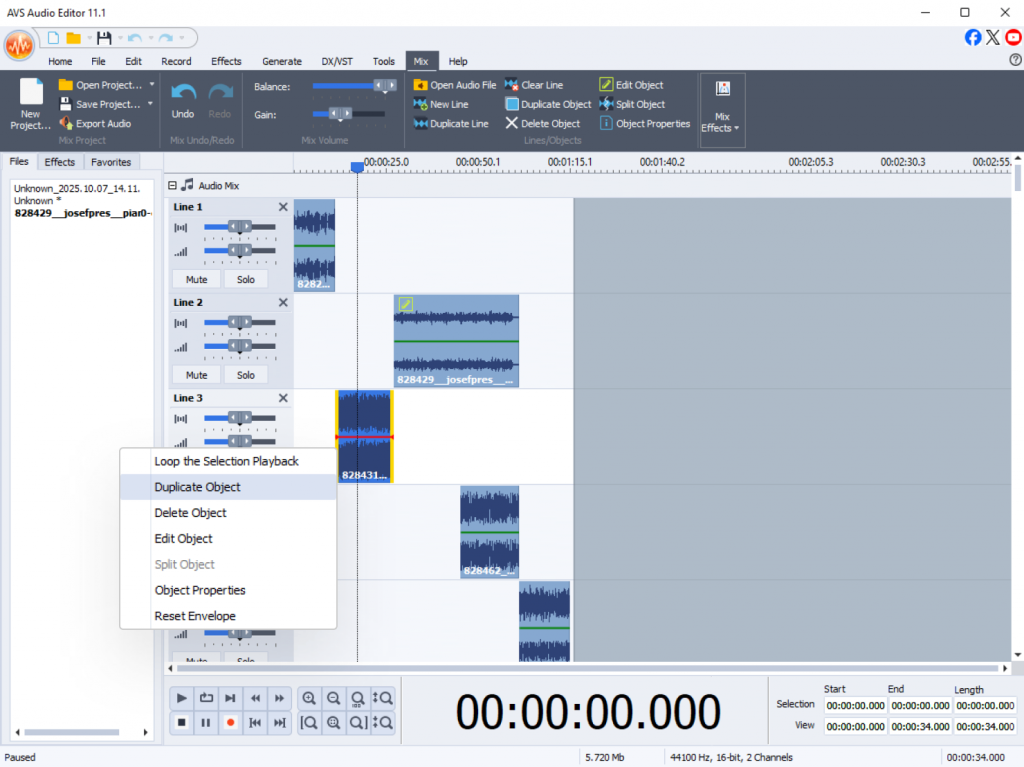Expand the Mix Effects dropdown

click(722, 128)
